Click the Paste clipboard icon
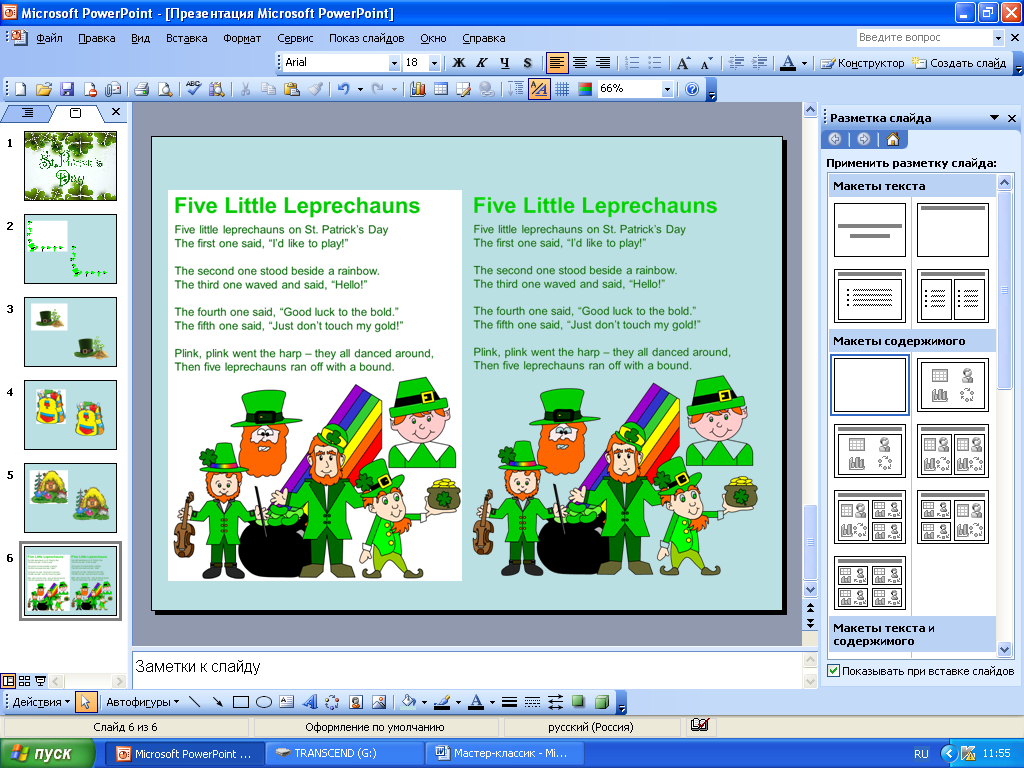This screenshot has width=1024, height=768. click(x=291, y=89)
